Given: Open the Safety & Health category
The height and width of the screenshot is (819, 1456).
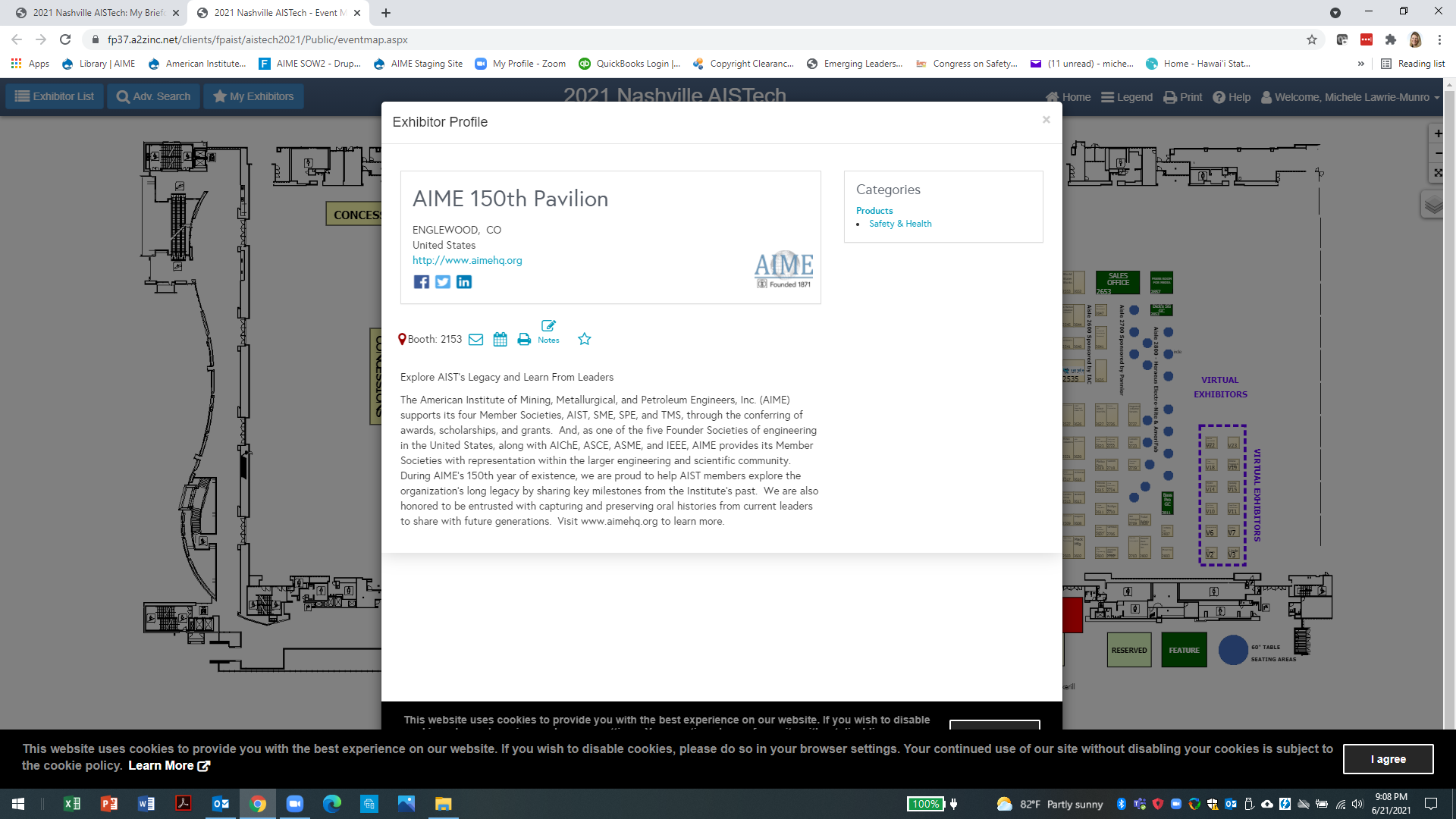Looking at the screenshot, I should [x=900, y=224].
